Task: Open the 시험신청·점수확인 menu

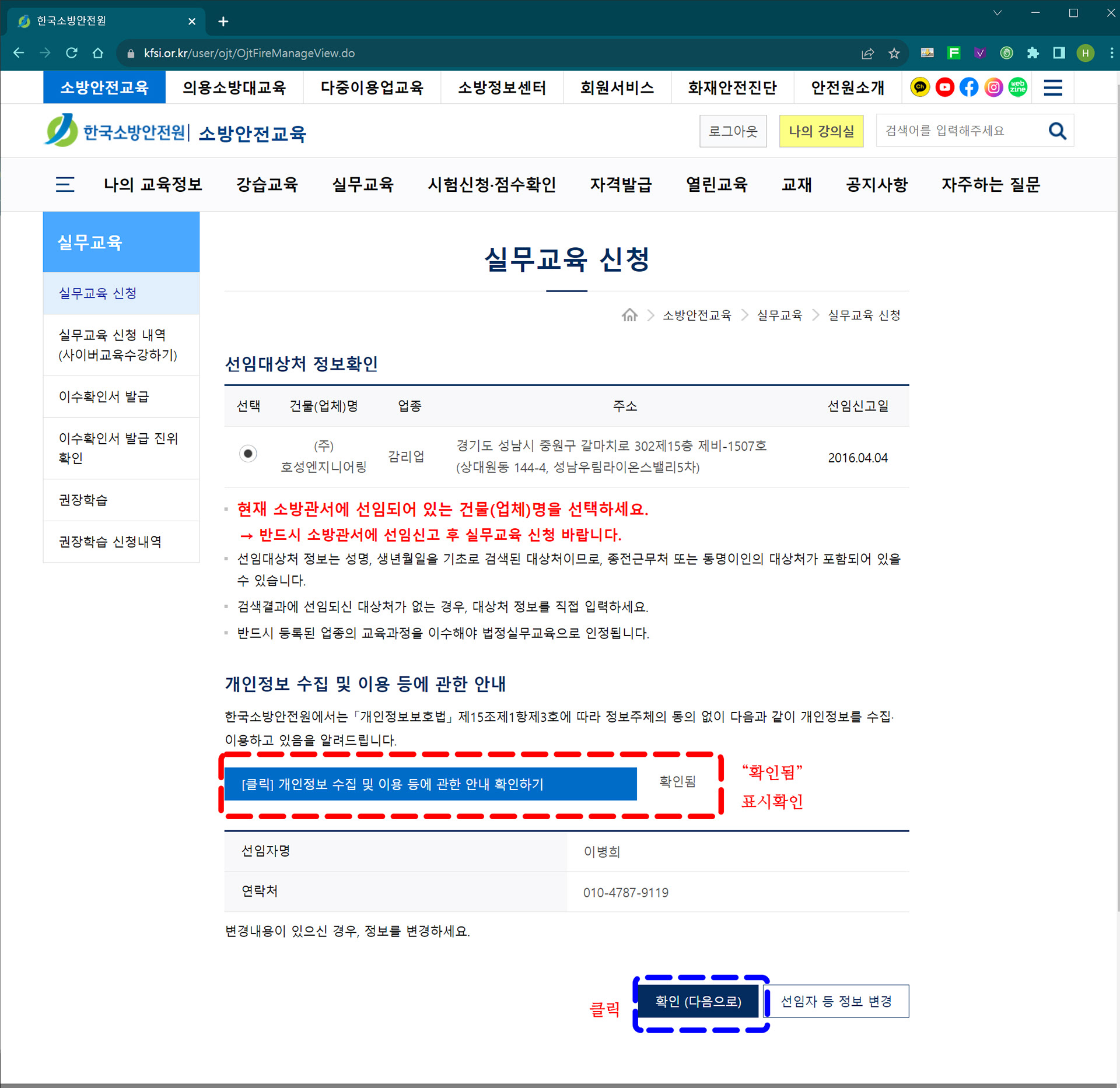Action: coord(491,185)
